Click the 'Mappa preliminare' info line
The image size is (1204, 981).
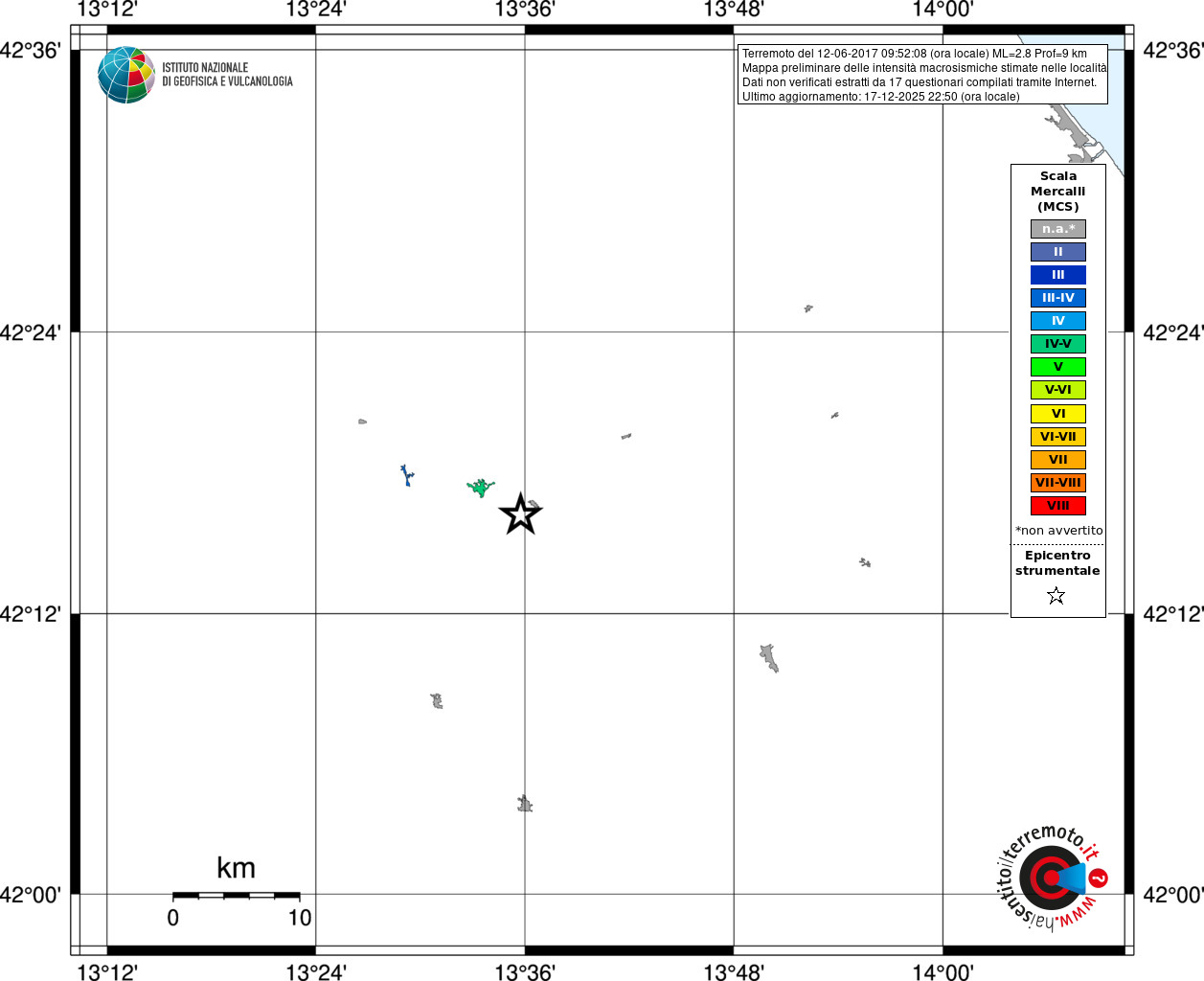tap(924, 68)
